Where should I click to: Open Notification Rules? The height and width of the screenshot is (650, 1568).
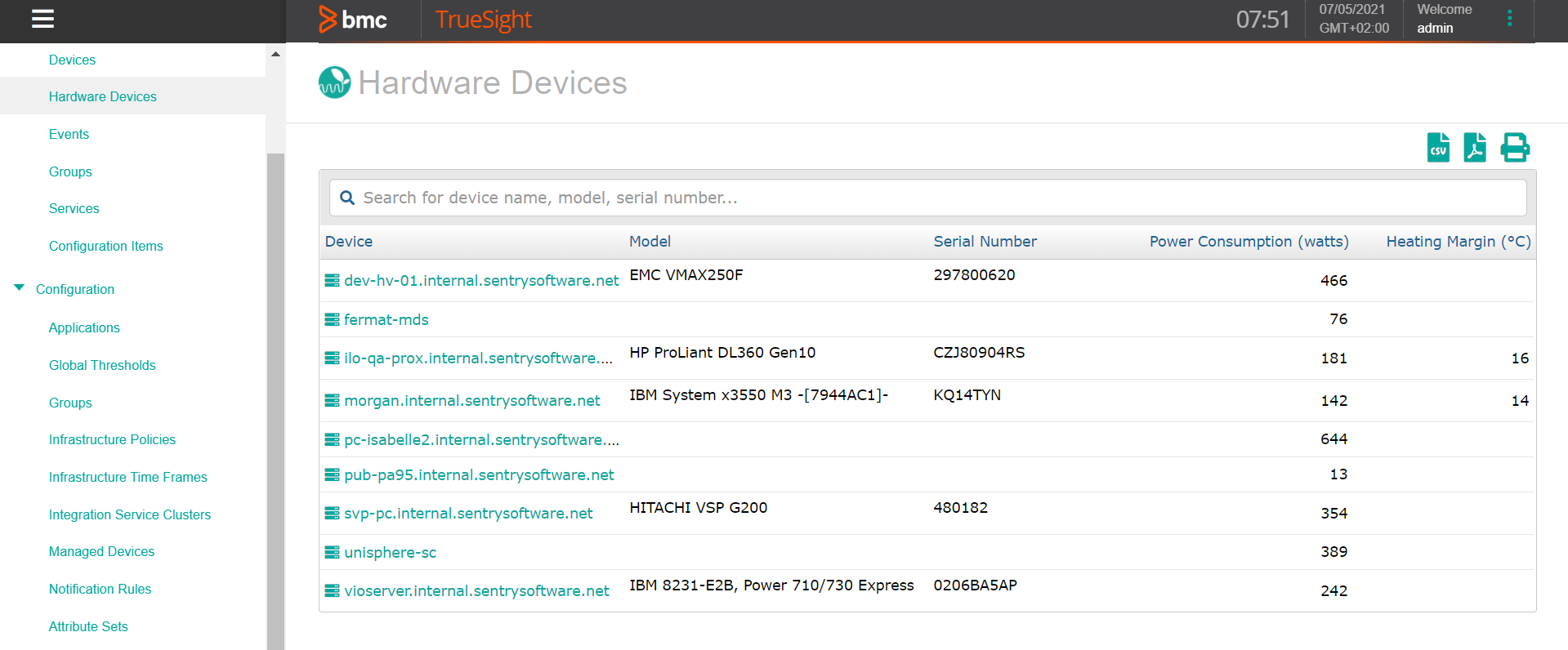[100, 589]
